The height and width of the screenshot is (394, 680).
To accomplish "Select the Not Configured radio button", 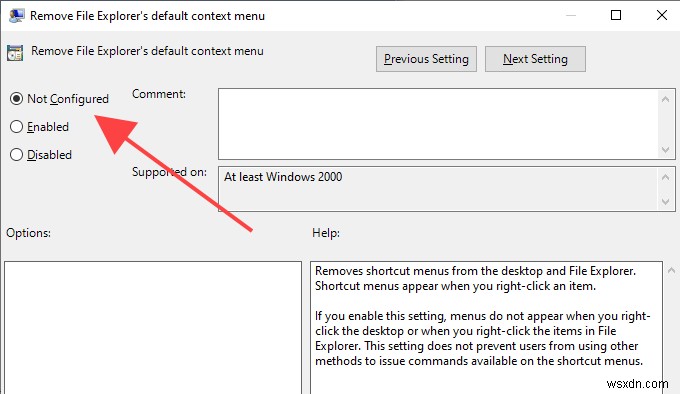I will [16, 99].
